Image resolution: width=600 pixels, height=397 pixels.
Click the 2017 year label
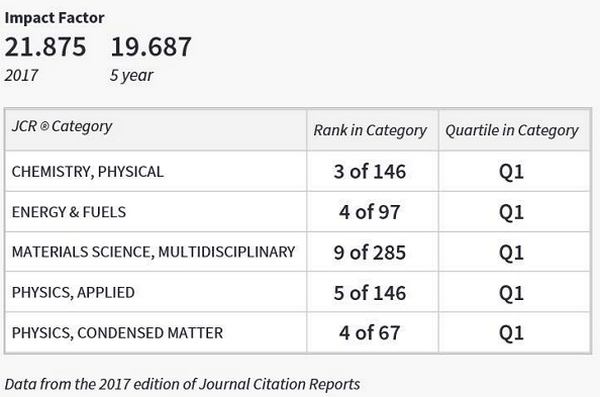[x=21, y=75]
